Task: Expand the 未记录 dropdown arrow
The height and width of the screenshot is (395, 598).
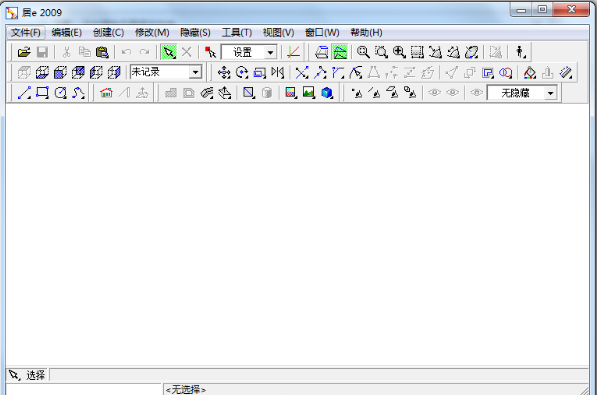Action: coord(196,72)
